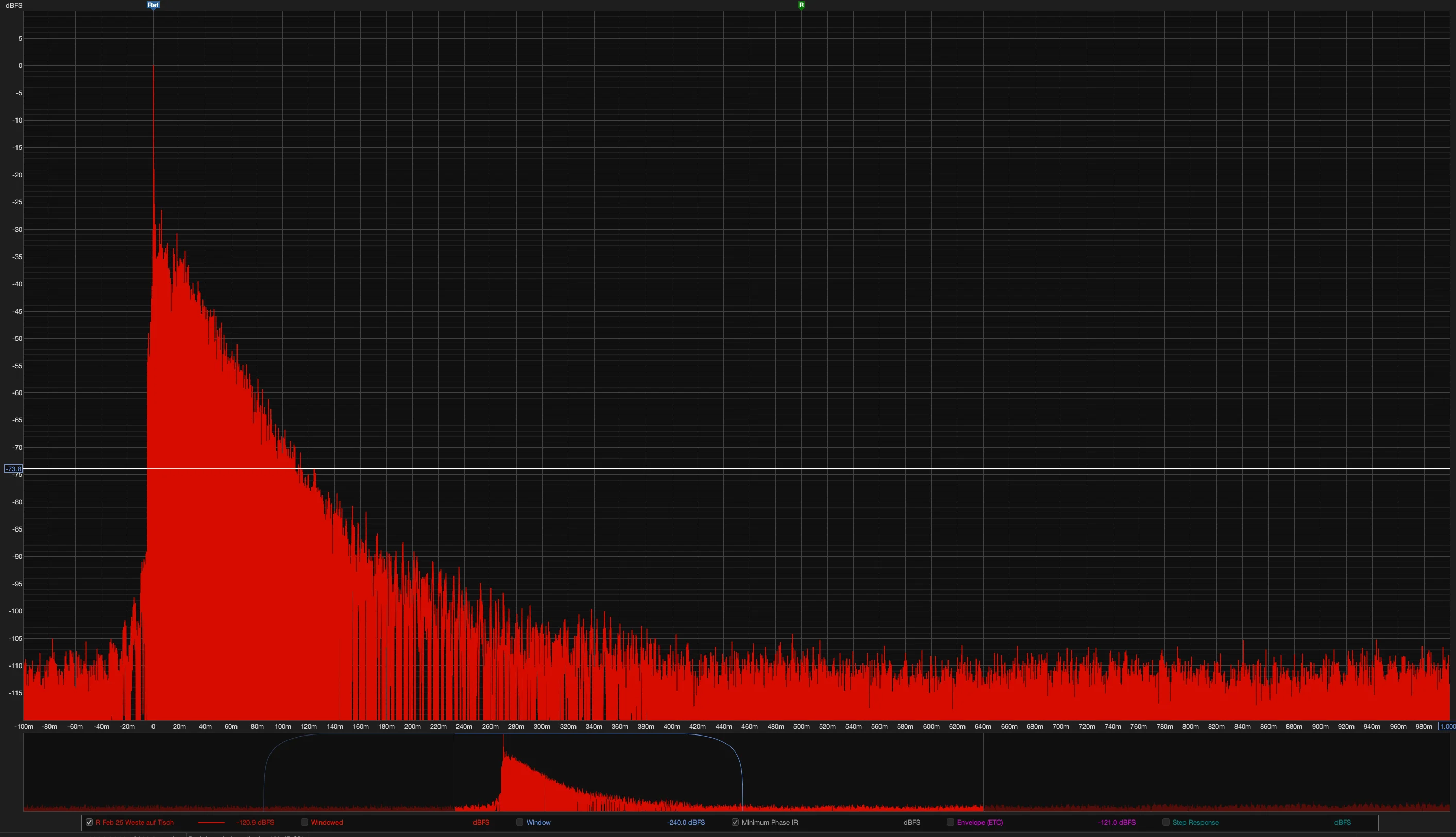
Task: Click the -121.0 dBFS Envelope value
Action: (x=1116, y=822)
